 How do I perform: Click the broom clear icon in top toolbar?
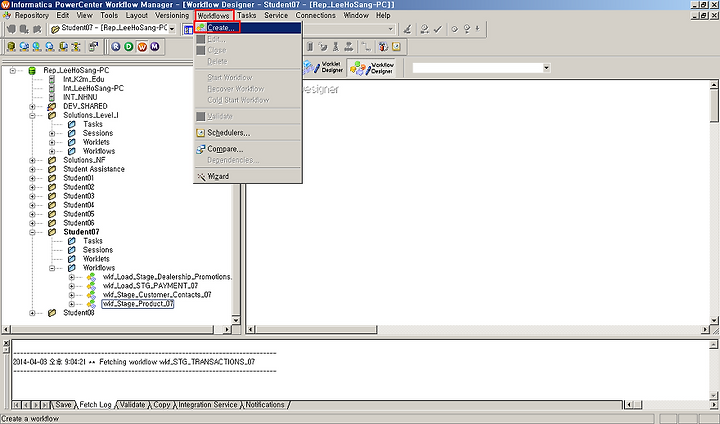click(x=407, y=29)
